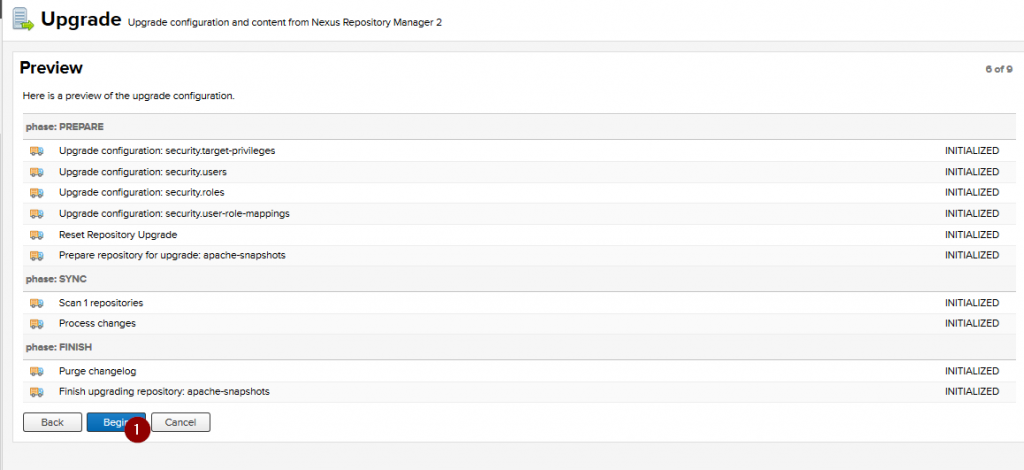Image resolution: width=1024 pixels, height=470 pixels.
Task: Click the truck icon for security.user-role-mappings
Action: point(37,214)
